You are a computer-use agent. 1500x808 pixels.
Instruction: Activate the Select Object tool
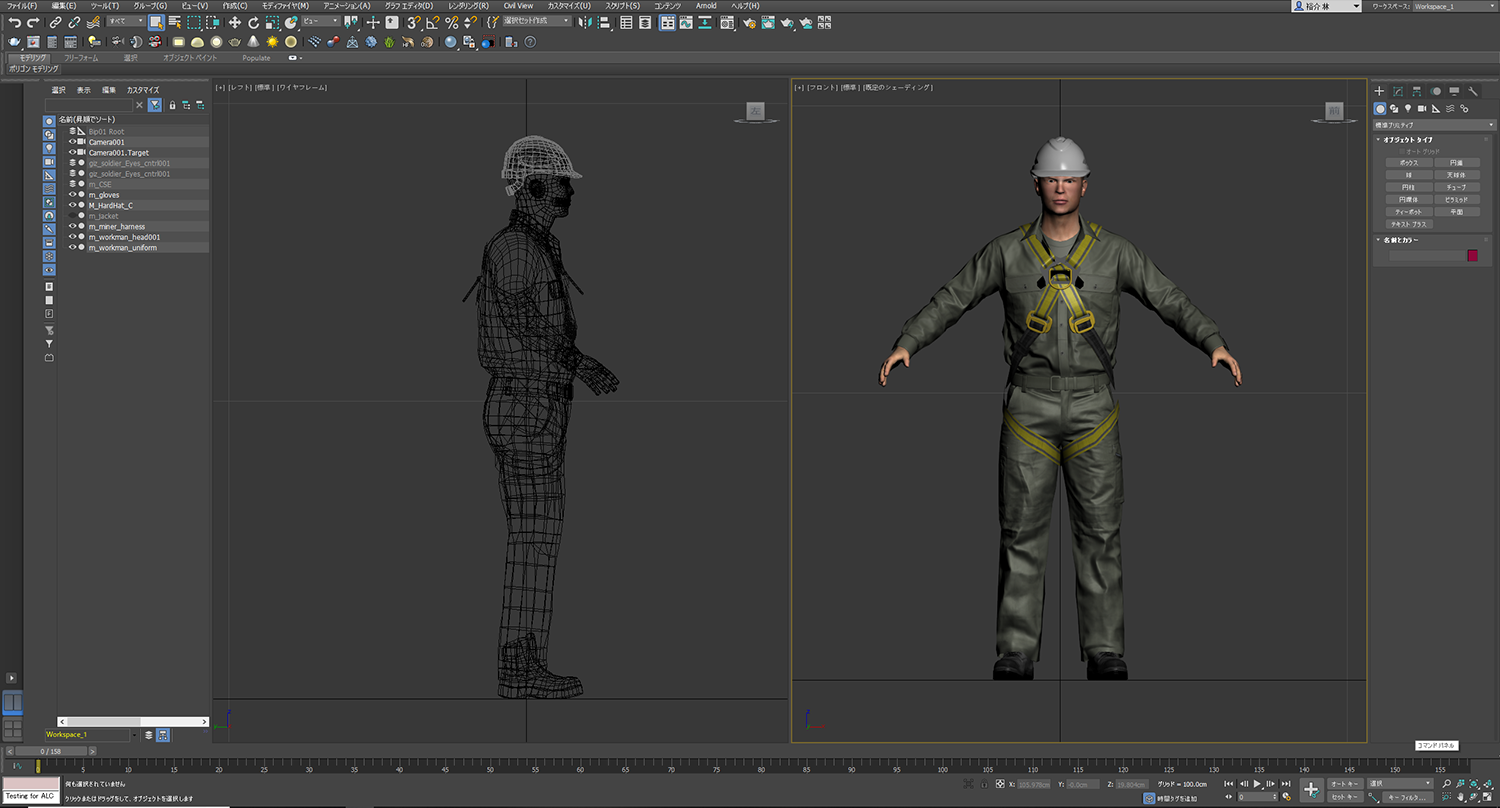coord(156,22)
